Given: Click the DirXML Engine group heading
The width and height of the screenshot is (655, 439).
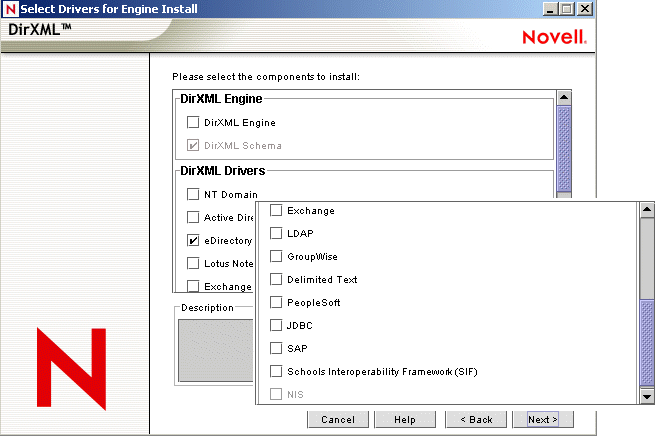Looking at the screenshot, I should click(x=221, y=99).
